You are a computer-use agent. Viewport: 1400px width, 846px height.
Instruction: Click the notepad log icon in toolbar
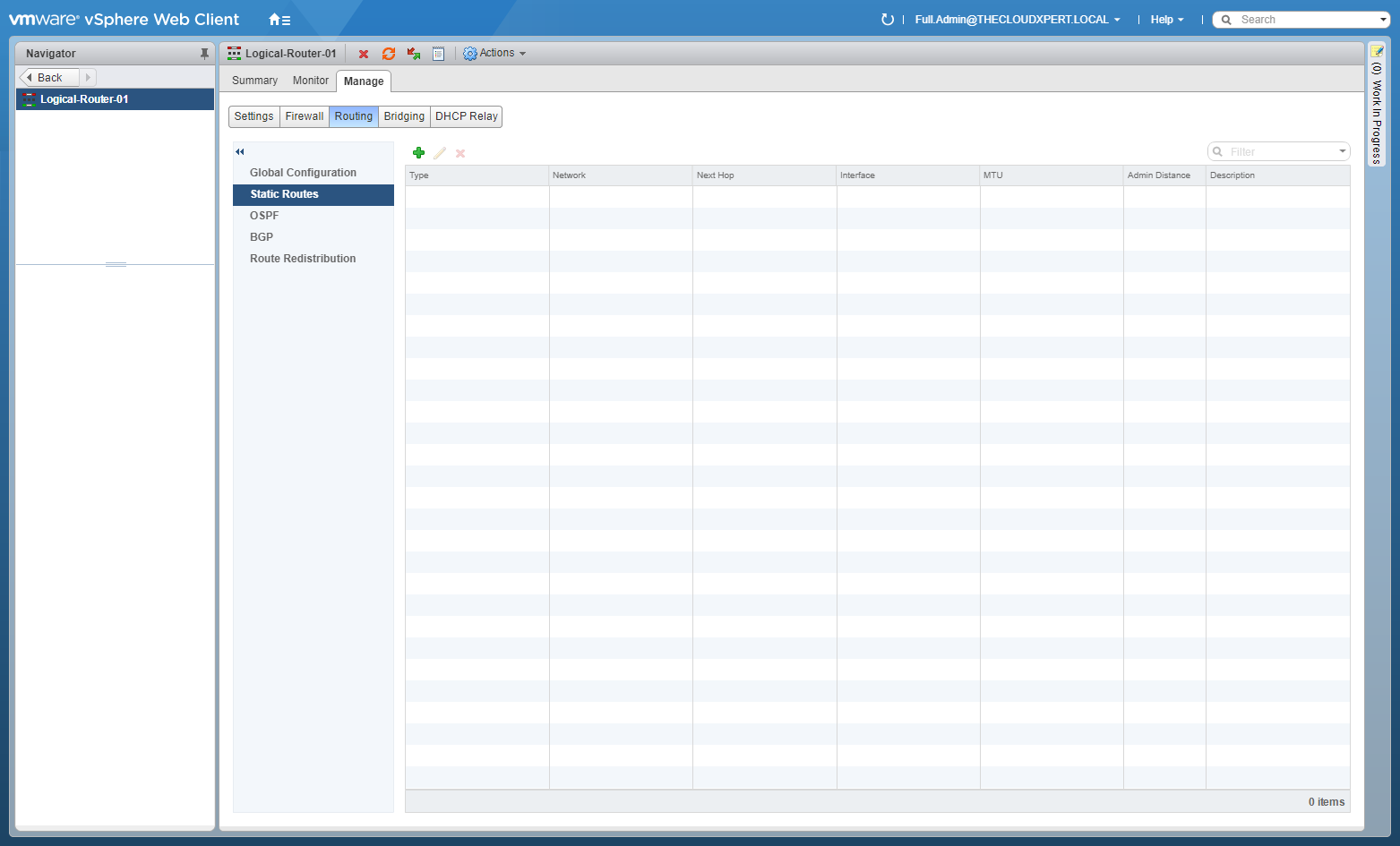point(438,54)
